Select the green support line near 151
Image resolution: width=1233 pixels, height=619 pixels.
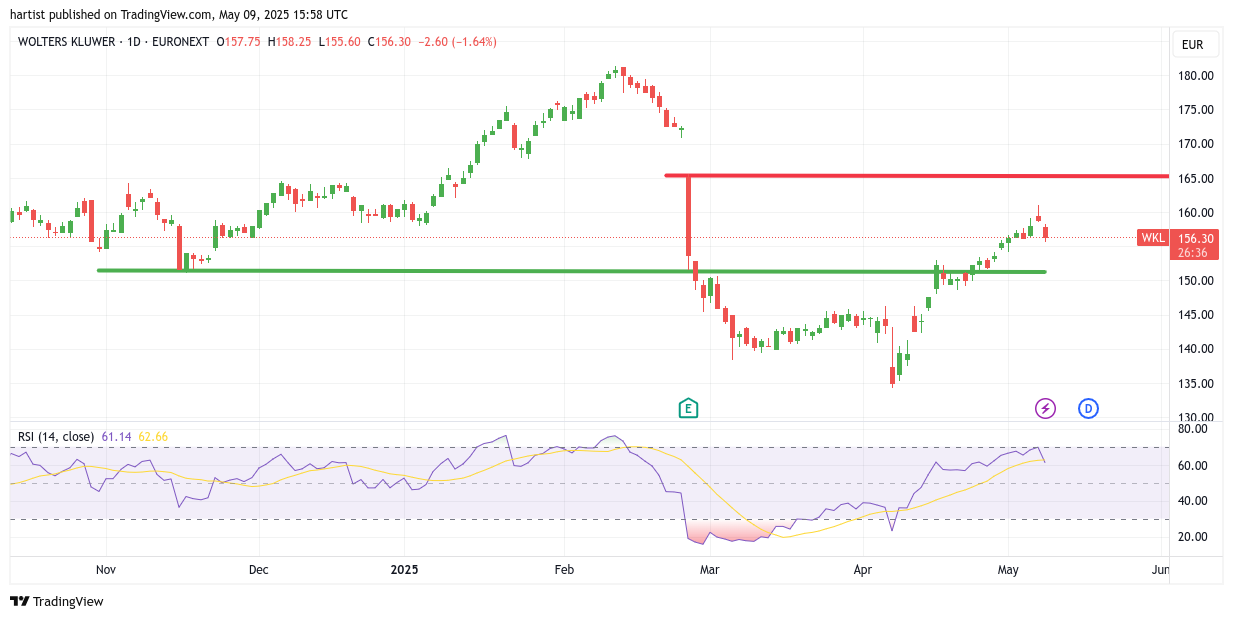point(571,271)
